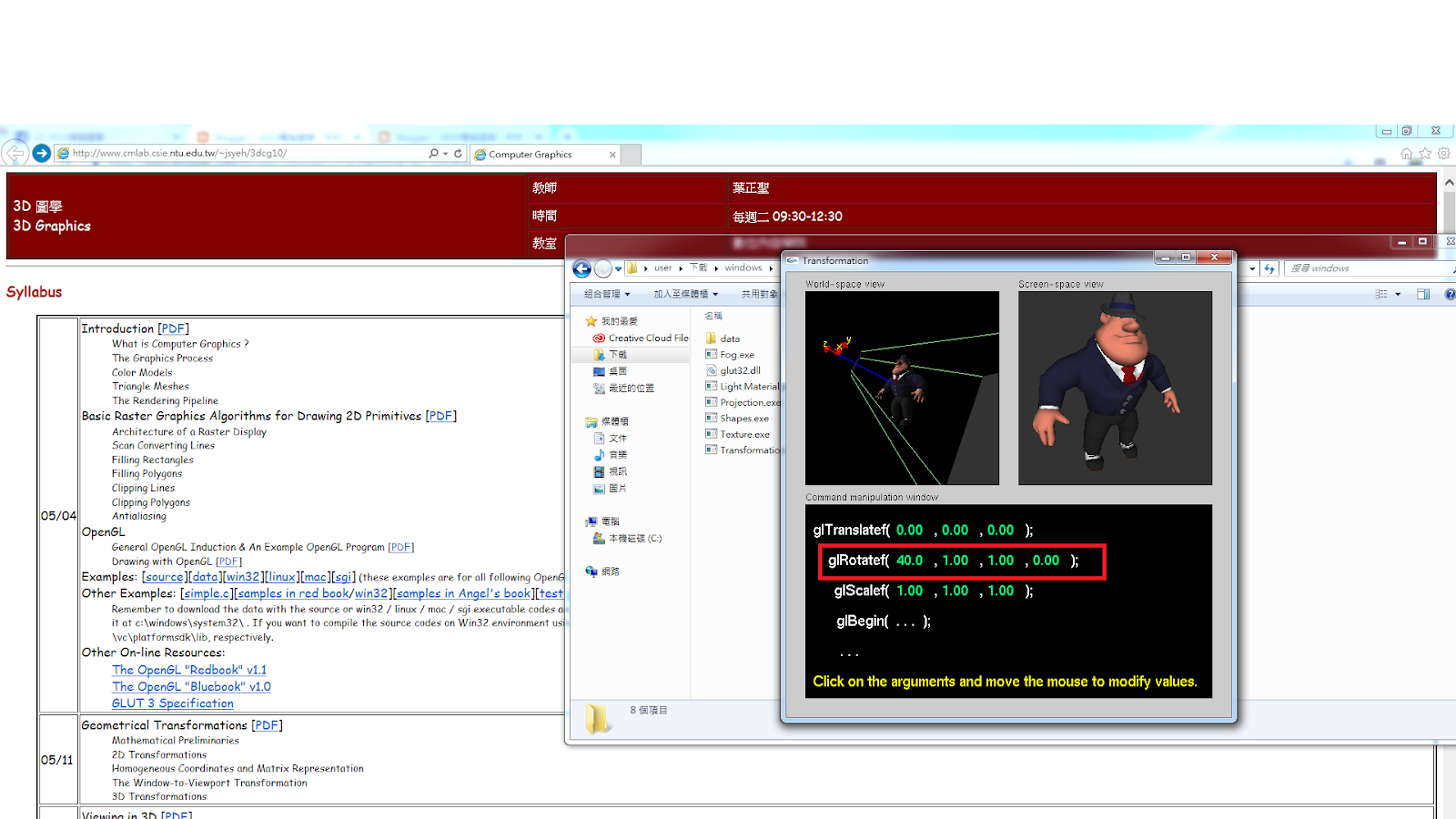The height and width of the screenshot is (819, 1456).
Task: Open the Introduction PDF link
Action: (173, 329)
